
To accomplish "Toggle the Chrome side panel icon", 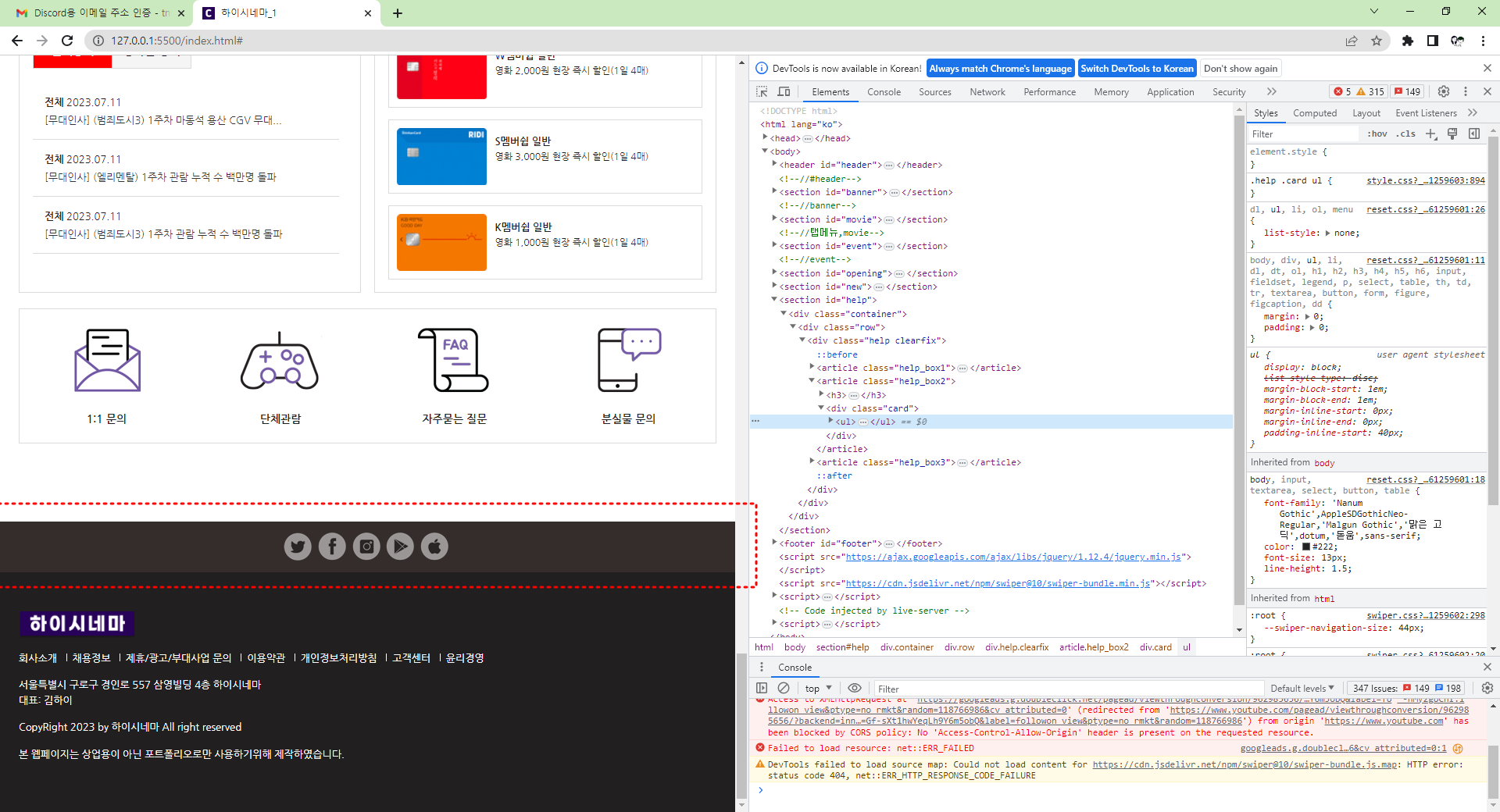I will coord(1433,41).
